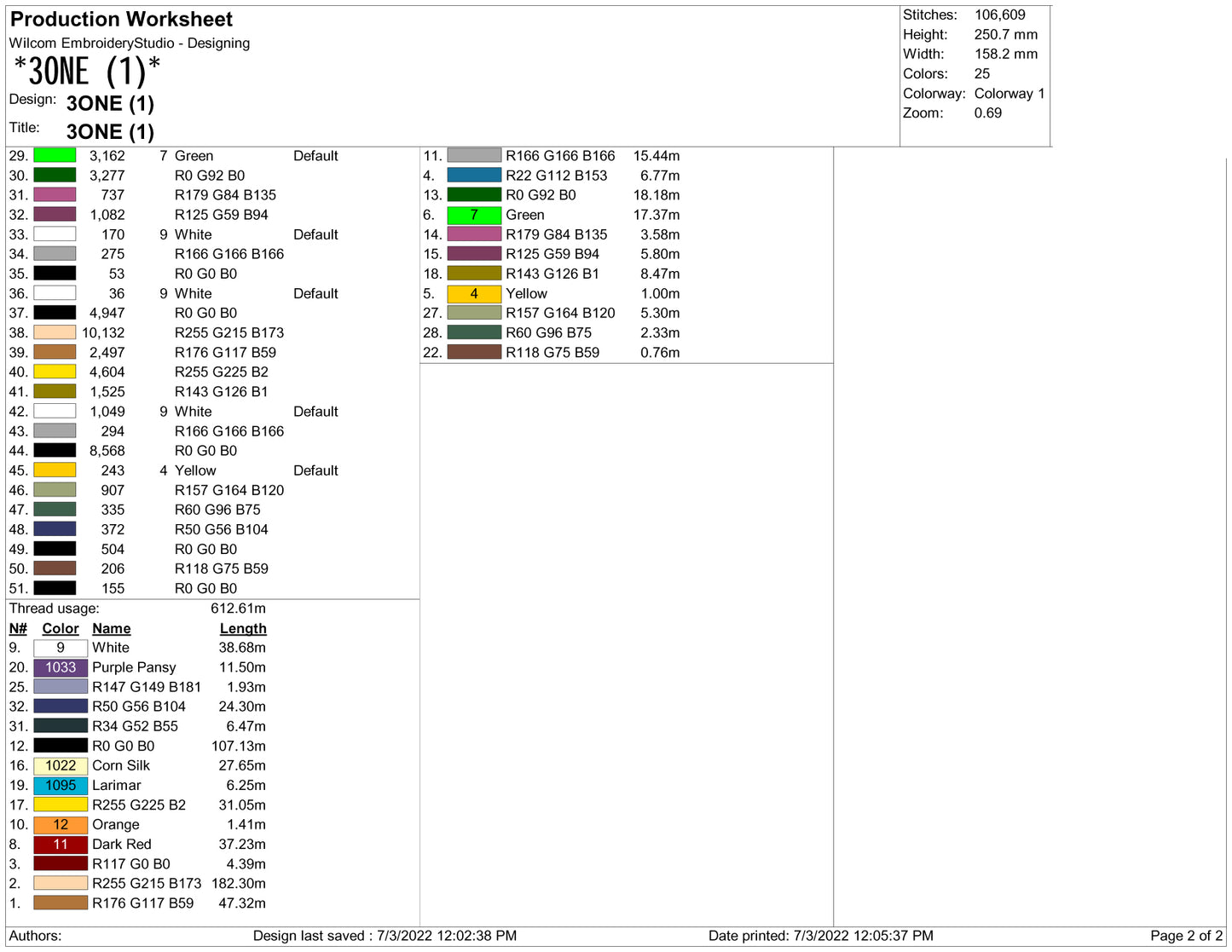Image resolution: width=1232 pixels, height=952 pixels.
Task: Select the navy swatch in row 48
Action: click(x=55, y=529)
